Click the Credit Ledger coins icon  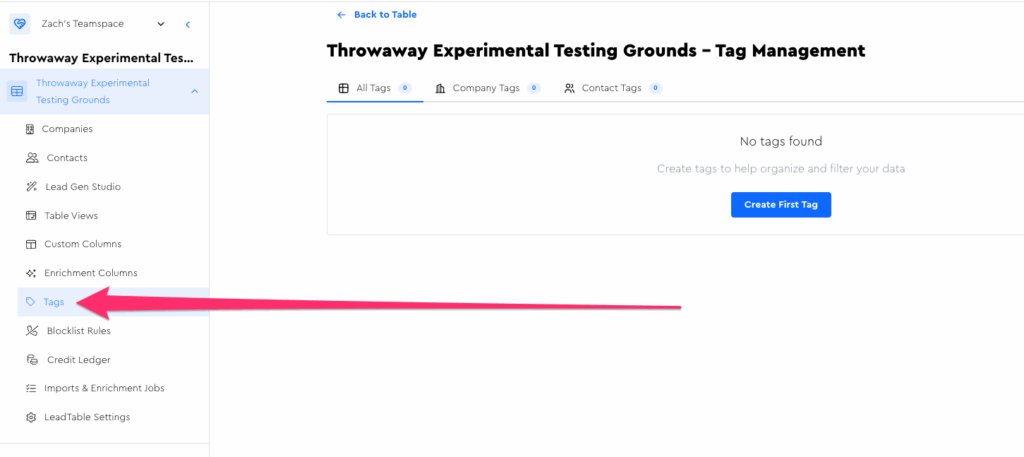coord(32,360)
